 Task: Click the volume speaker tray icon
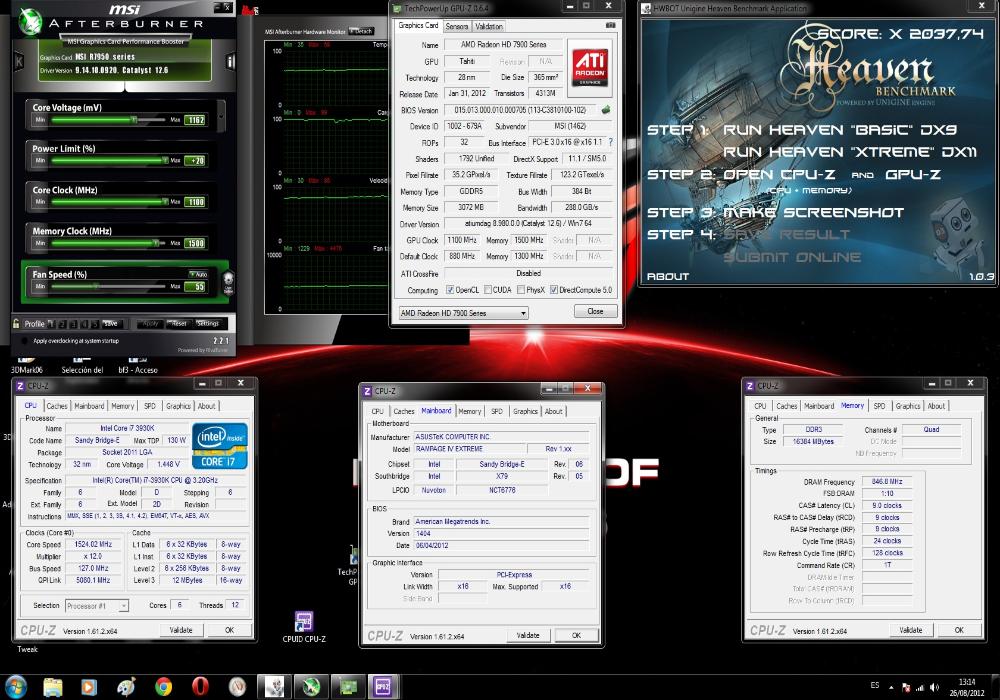click(934, 687)
